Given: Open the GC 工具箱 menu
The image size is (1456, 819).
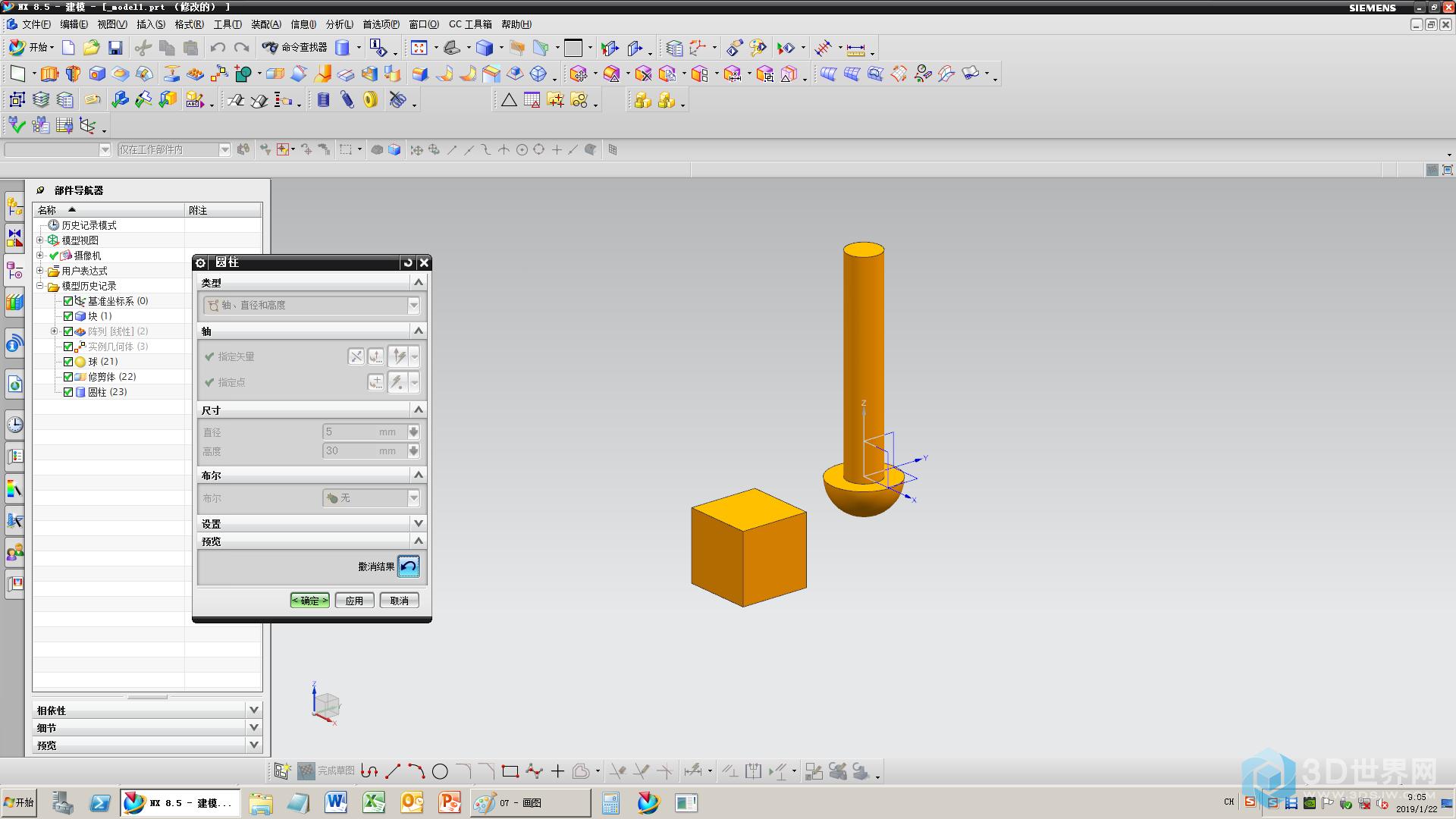Looking at the screenshot, I should (470, 24).
